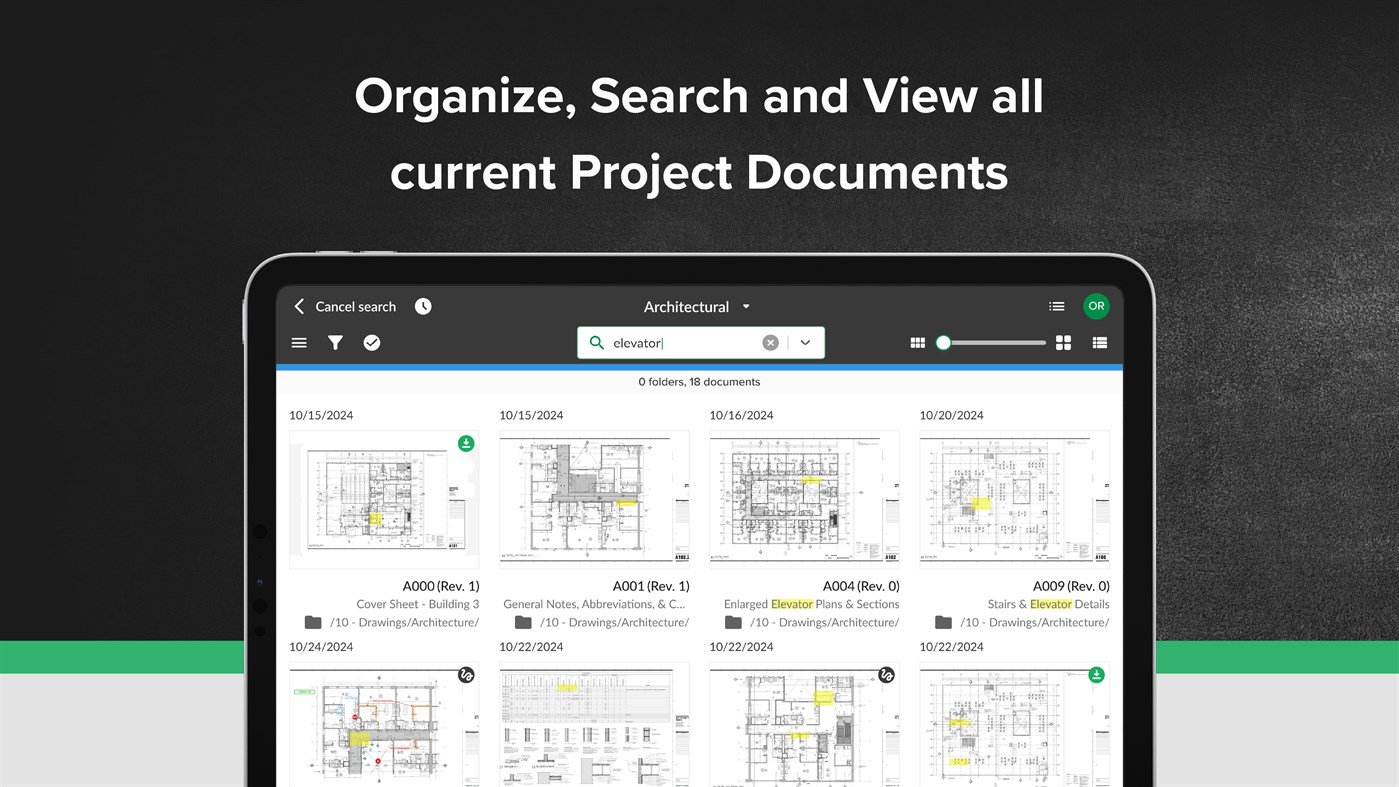Expand the search options chevron
Viewport: 1399px width, 787px height.
coord(805,342)
